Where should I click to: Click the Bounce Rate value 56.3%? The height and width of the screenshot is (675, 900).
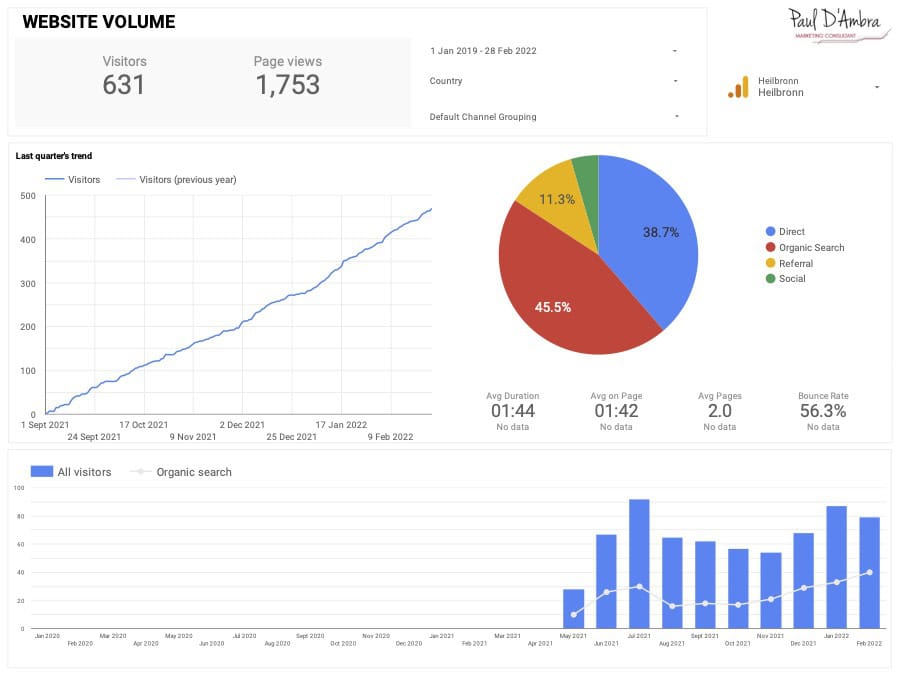point(823,411)
